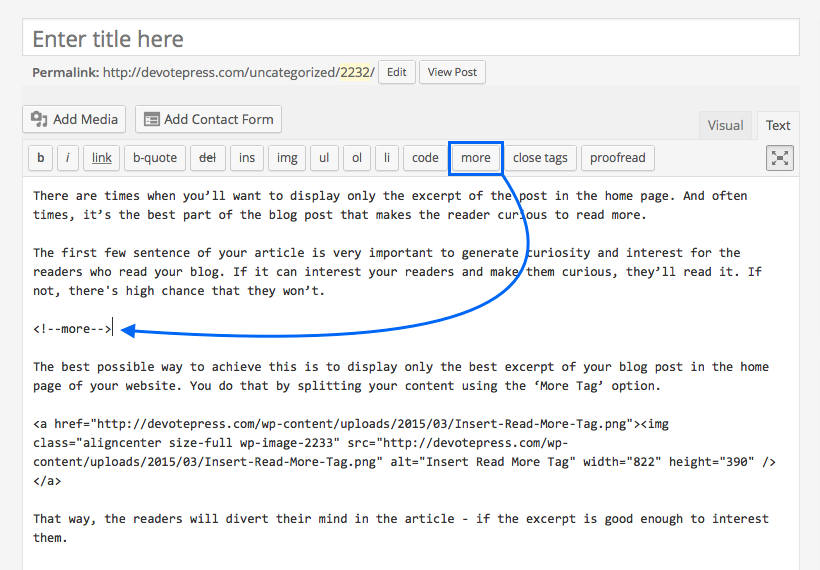Click the 'Enter title here' field
Image resolution: width=820 pixels, height=570 pixels.
410,39
